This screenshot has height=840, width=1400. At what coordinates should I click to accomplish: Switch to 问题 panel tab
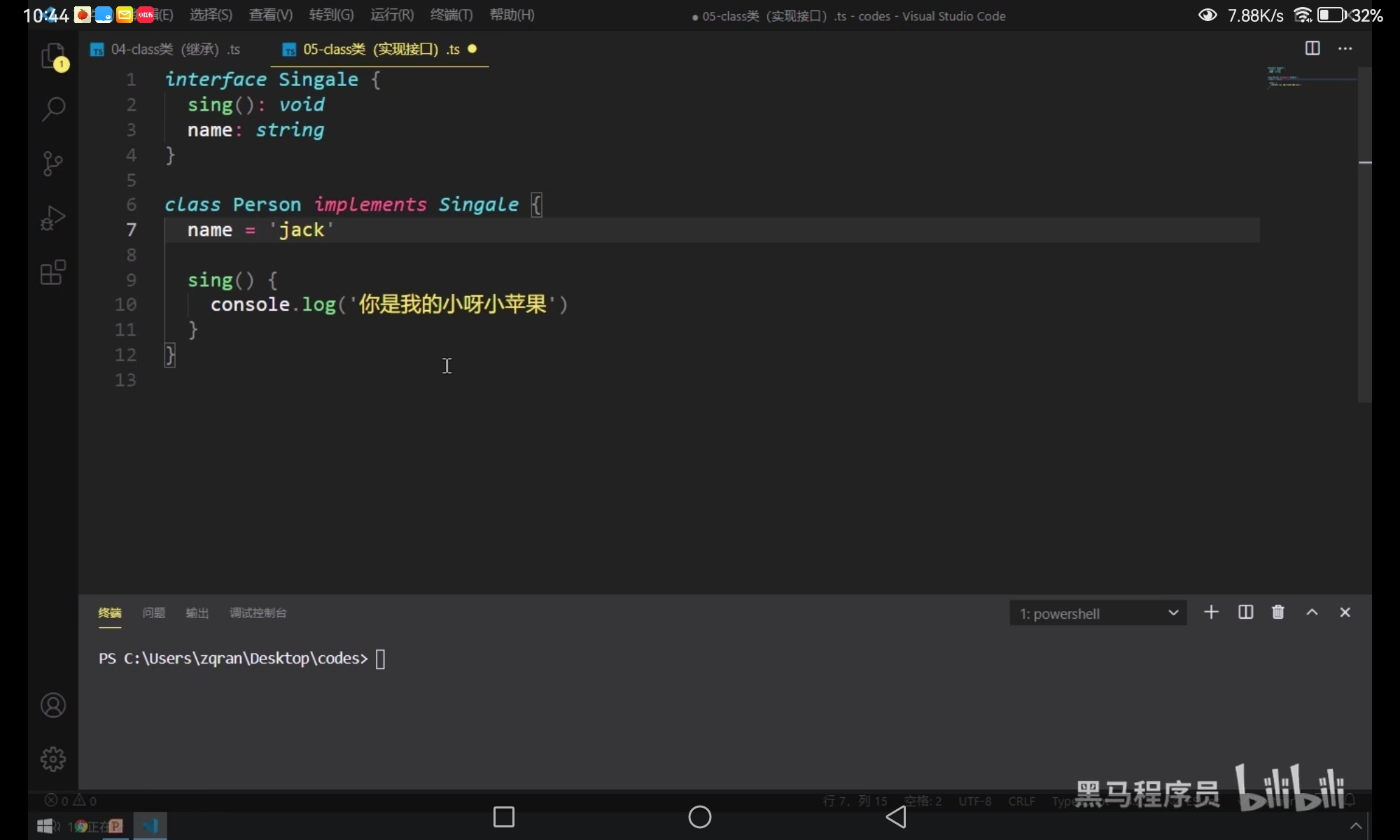pos(153,613)
